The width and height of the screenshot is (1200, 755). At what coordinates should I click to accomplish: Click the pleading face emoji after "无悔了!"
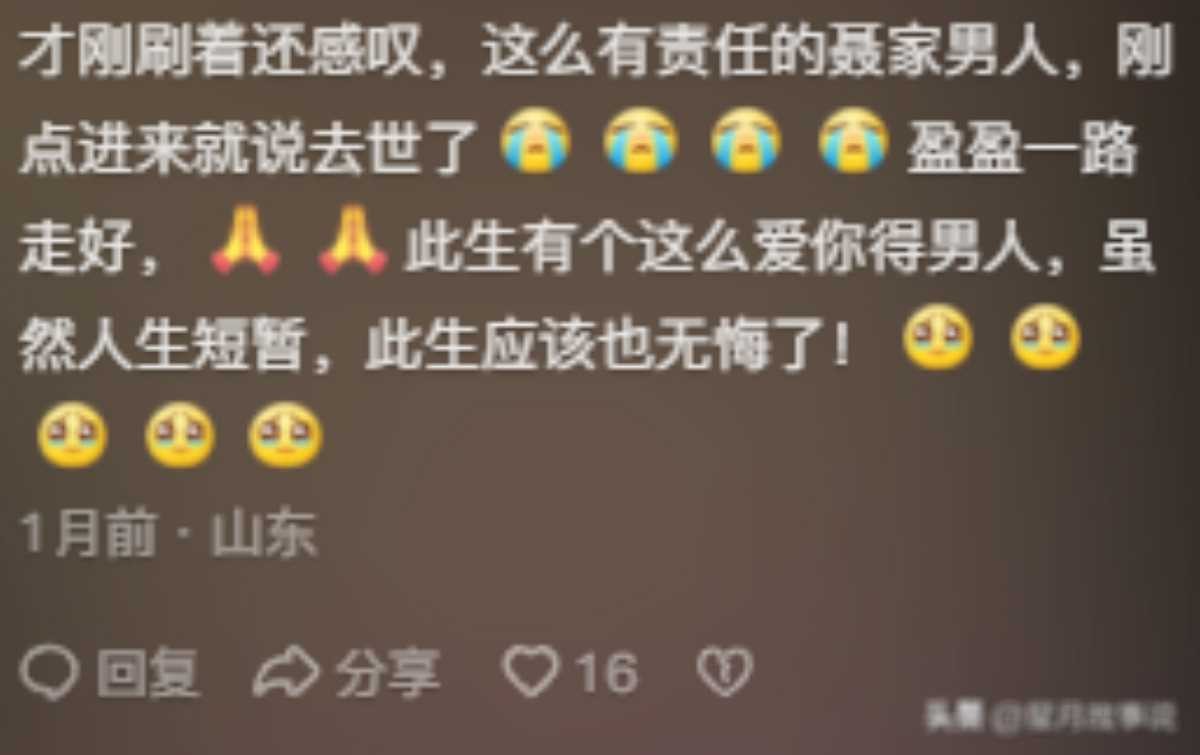tap(938, 337)
